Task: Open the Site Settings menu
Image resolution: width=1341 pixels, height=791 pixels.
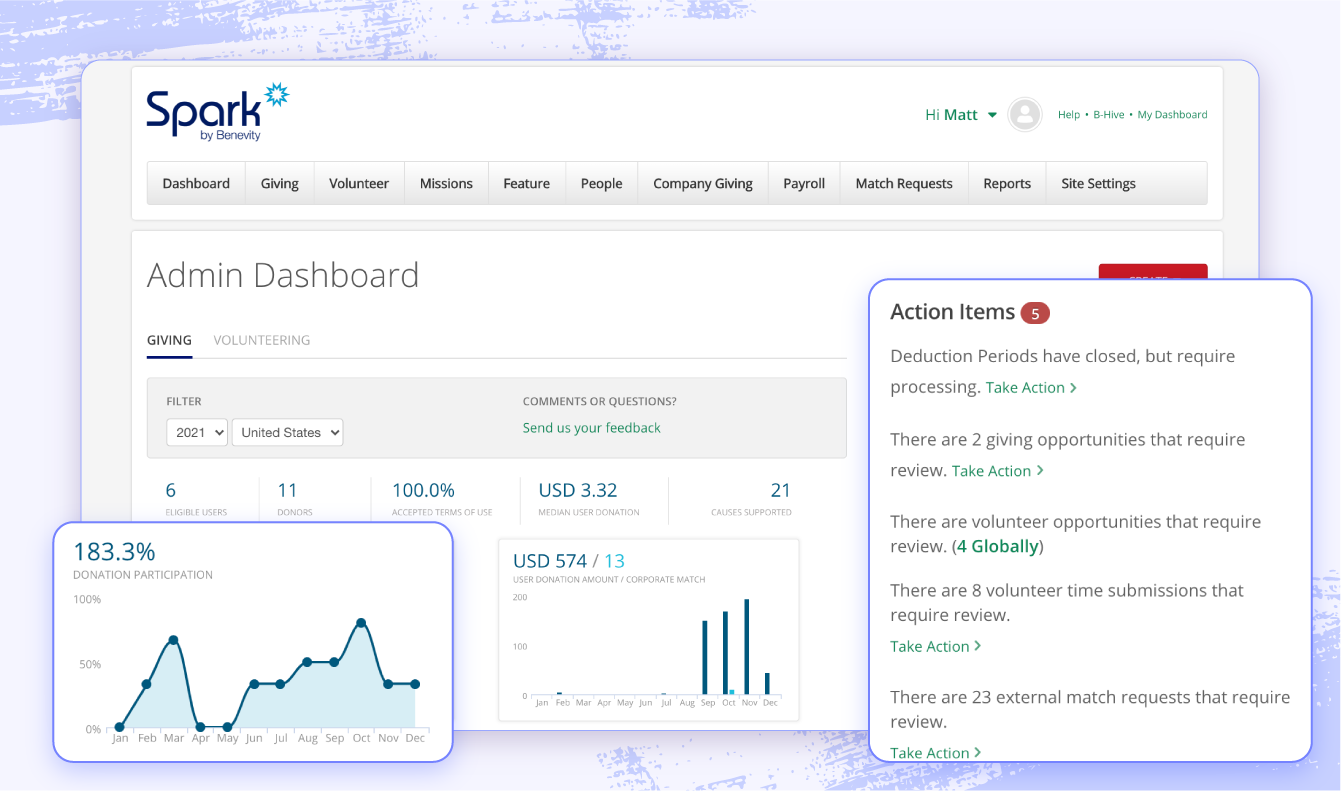Action: coord(1098,183)
